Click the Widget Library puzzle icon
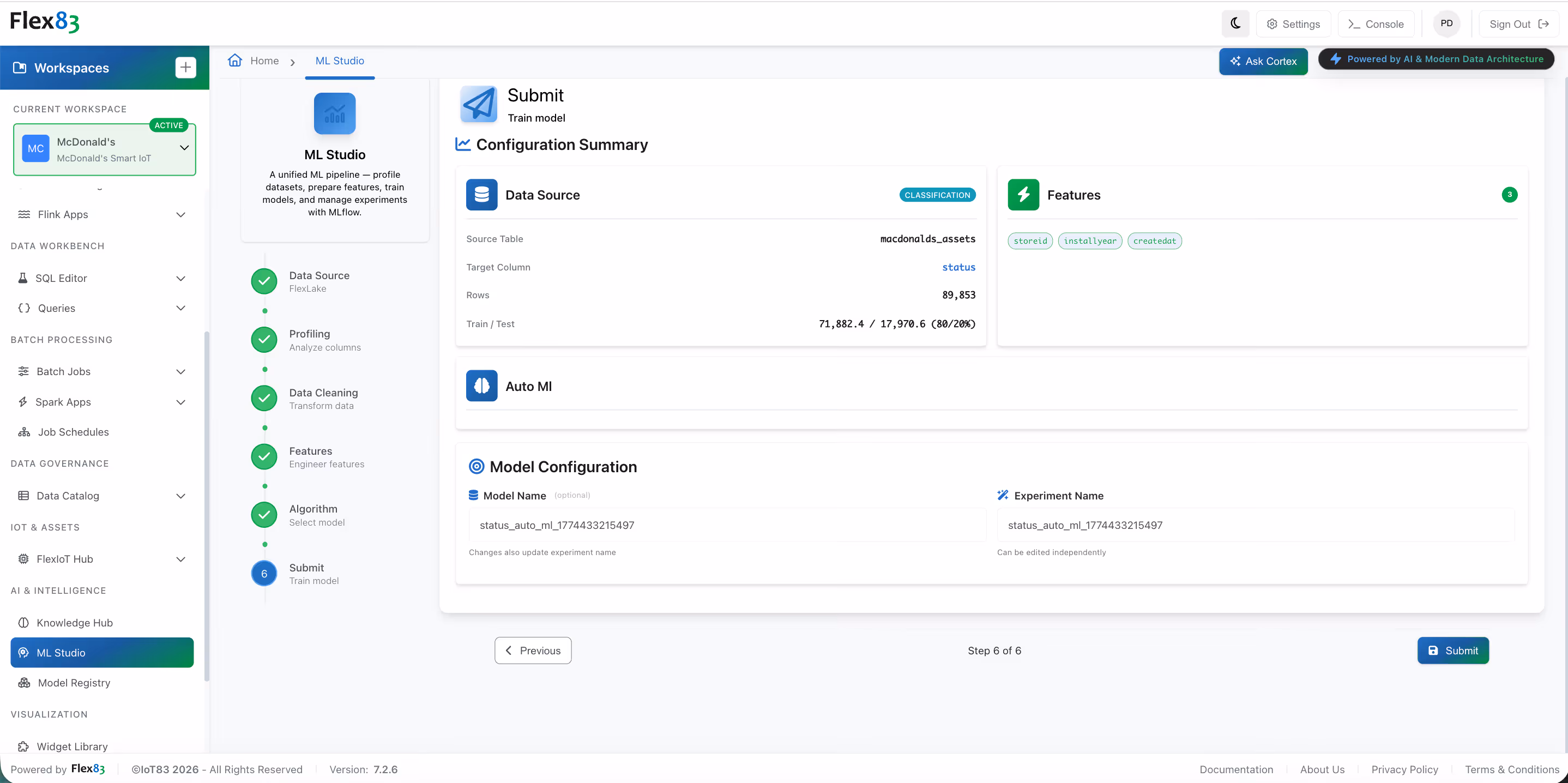1568x783 pixels. point(23,746)
